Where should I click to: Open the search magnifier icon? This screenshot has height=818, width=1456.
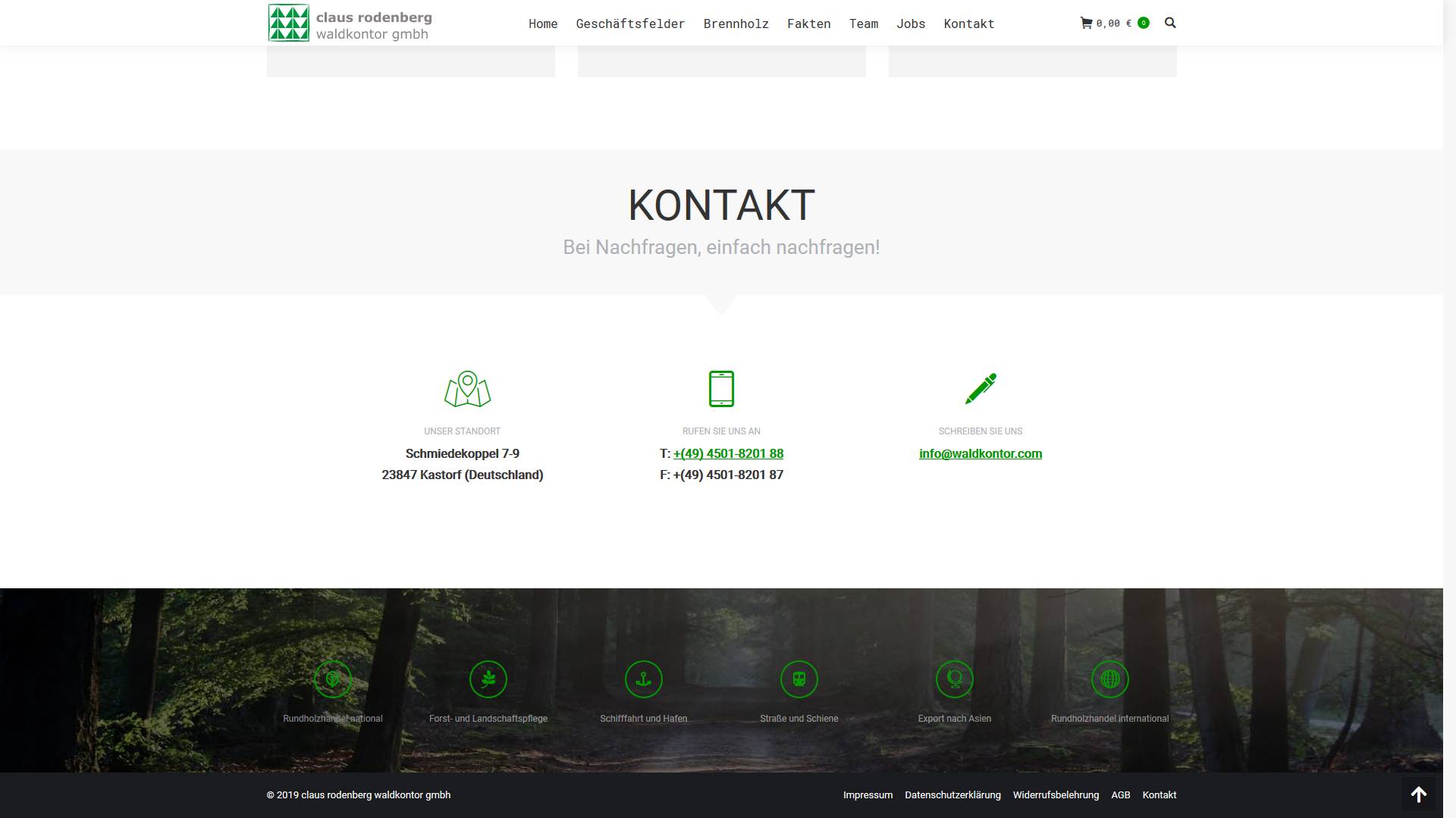click(1170, 23)
